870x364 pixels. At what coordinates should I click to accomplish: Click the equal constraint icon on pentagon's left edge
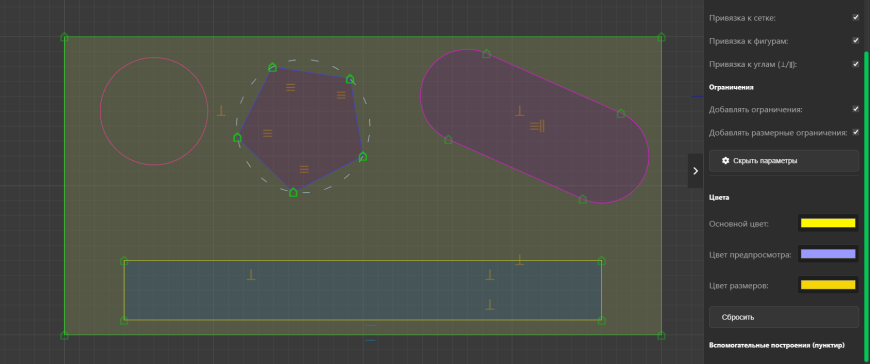pyautogui.click(x=267, y=133)
